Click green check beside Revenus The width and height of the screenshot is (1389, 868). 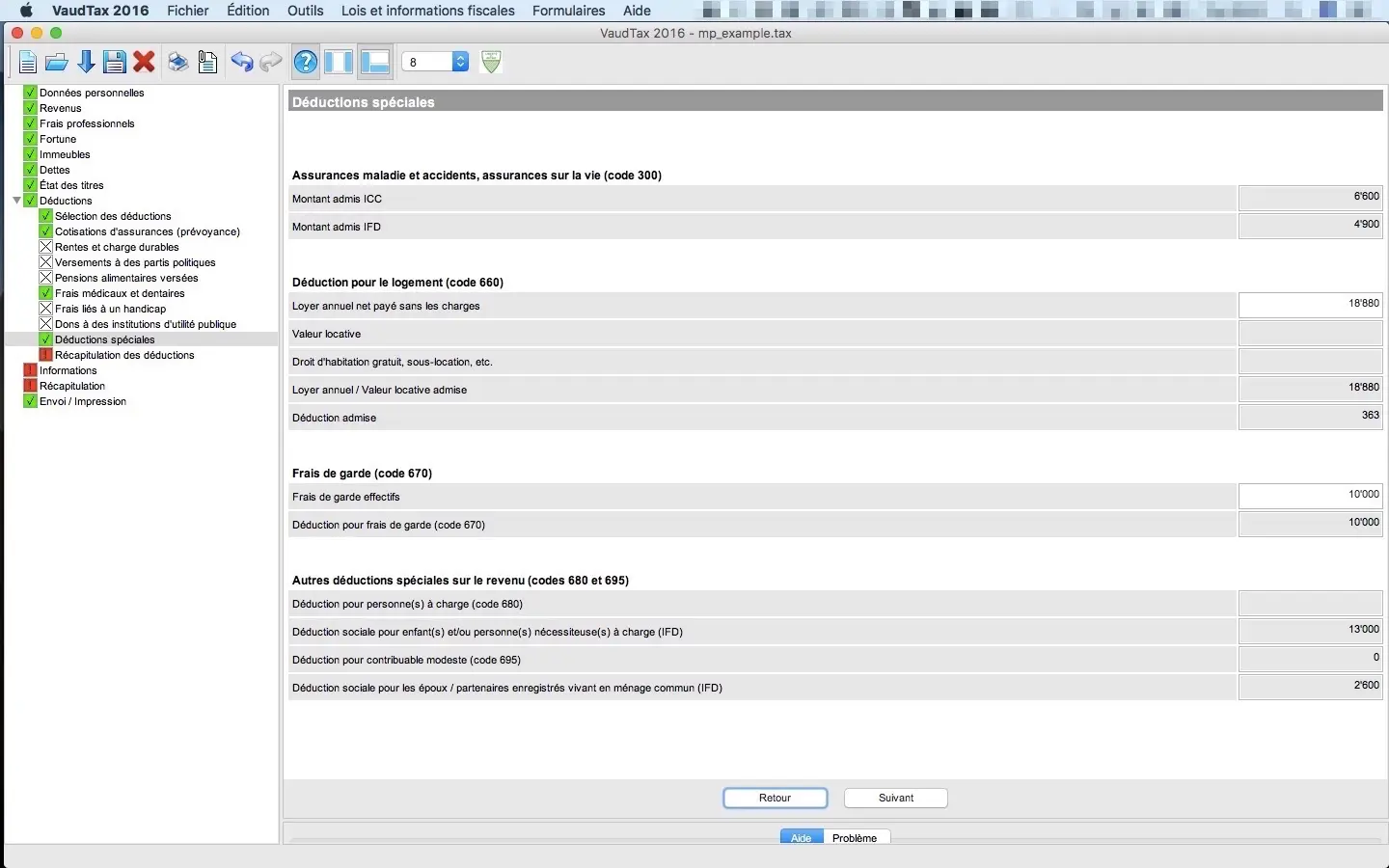coord(30,108)
